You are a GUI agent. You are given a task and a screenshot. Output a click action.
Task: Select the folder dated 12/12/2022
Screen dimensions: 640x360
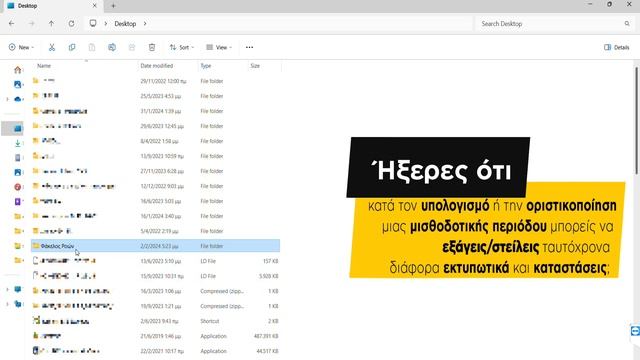pos(156,186)
